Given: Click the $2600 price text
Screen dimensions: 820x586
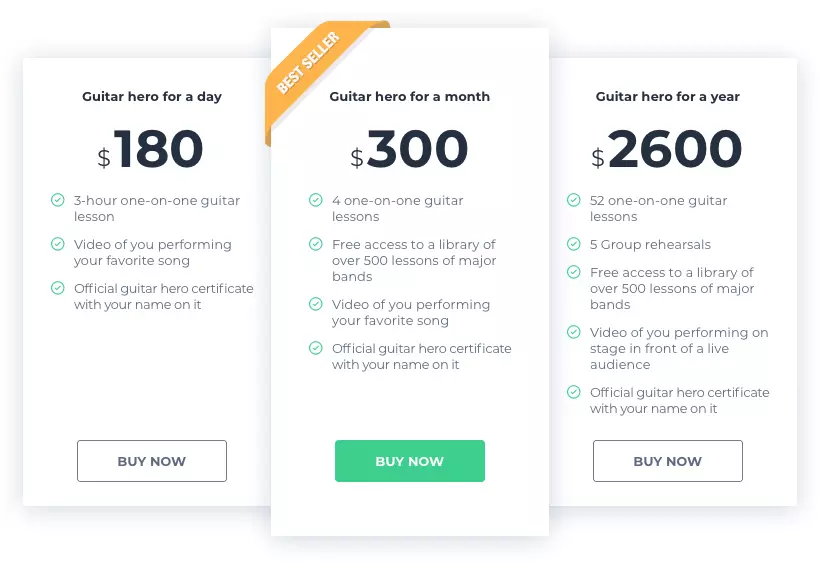Looking at the screenshot, I should pos(666,149).
